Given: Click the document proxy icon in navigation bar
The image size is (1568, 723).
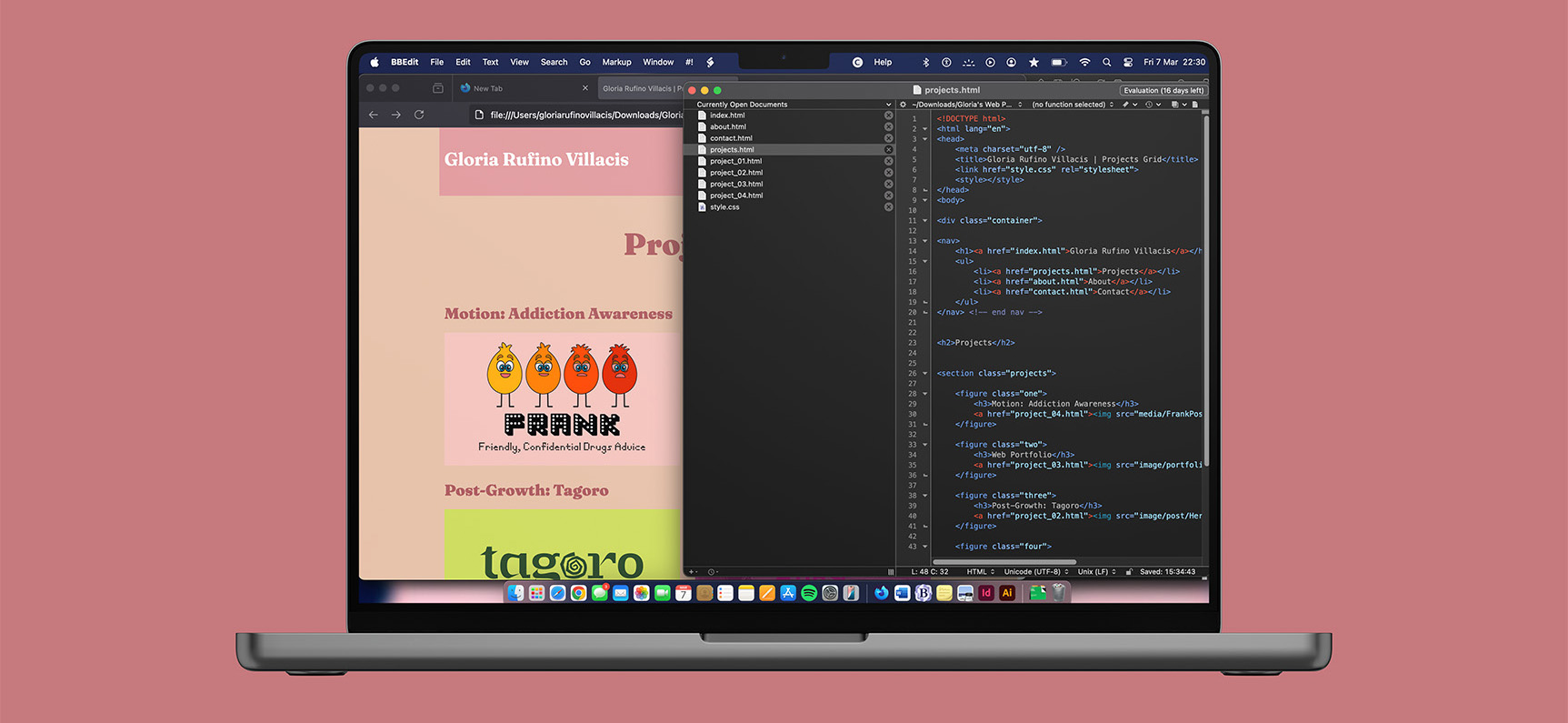Looking at the screenshot, I should (x=1194, y=105).
